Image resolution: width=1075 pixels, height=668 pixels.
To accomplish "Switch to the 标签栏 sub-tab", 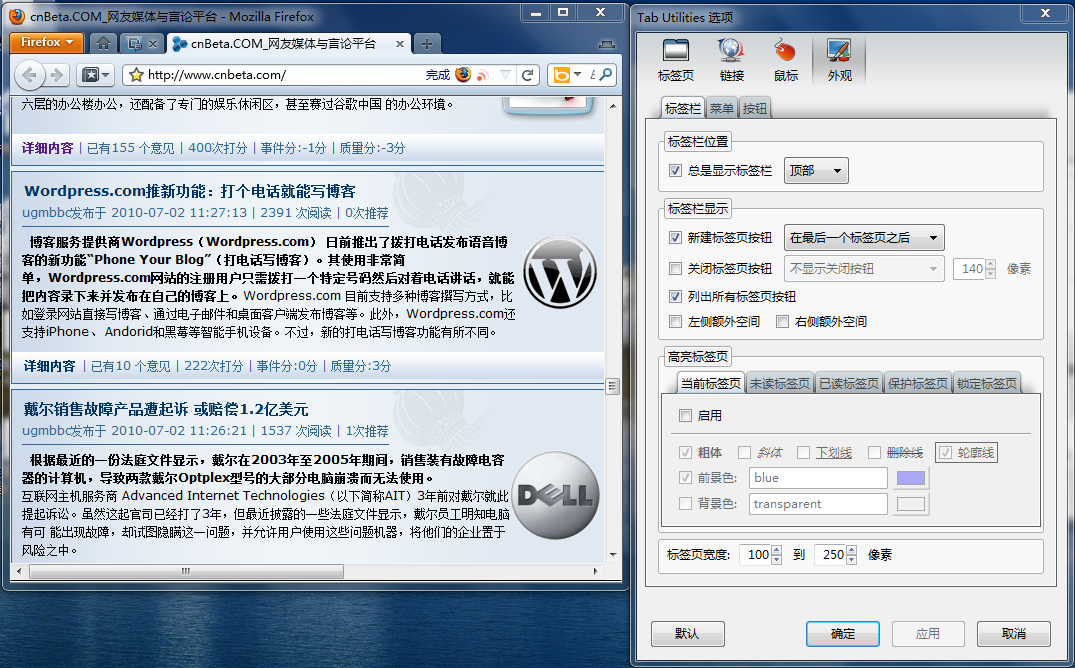I will click(x=683, y=108).
